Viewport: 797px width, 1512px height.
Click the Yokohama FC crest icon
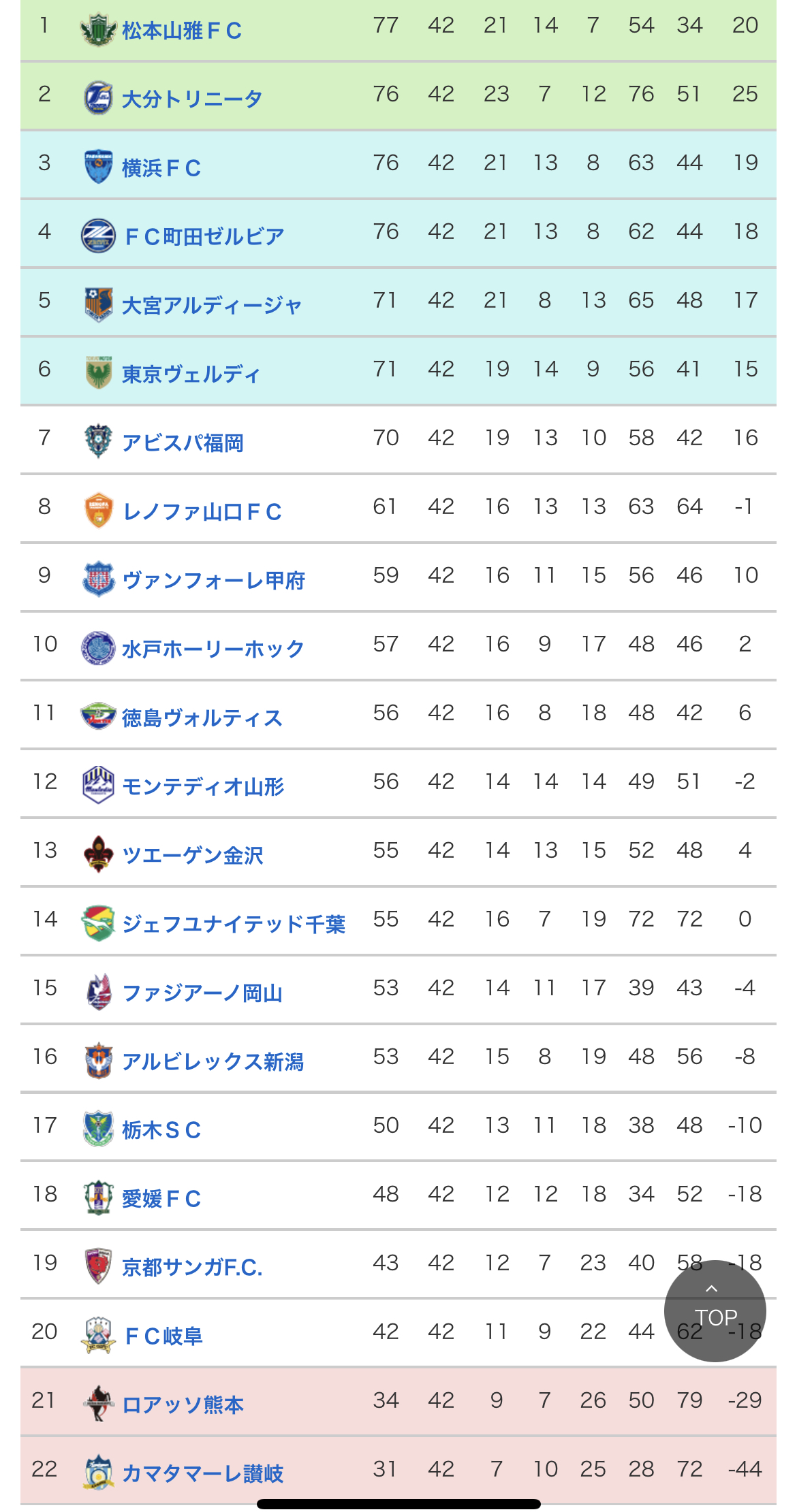coord(98,167)
